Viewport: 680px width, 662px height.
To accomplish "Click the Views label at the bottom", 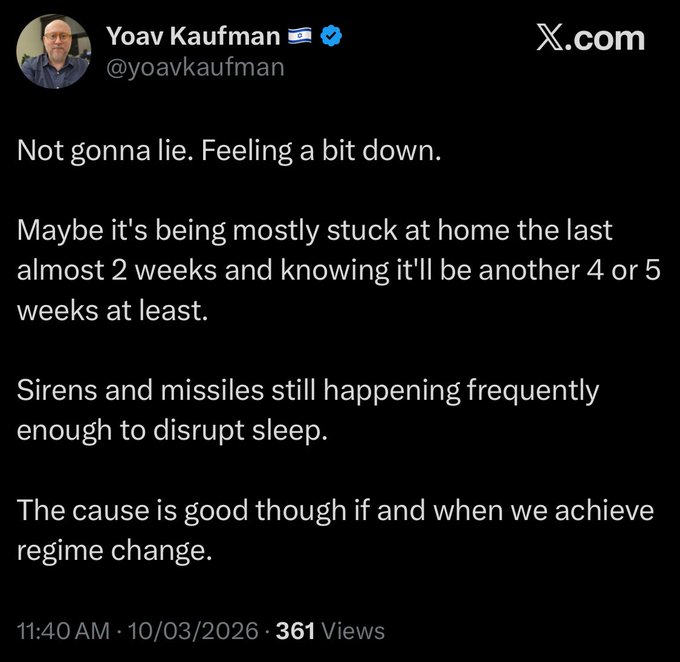I will [x=353, y=630].
